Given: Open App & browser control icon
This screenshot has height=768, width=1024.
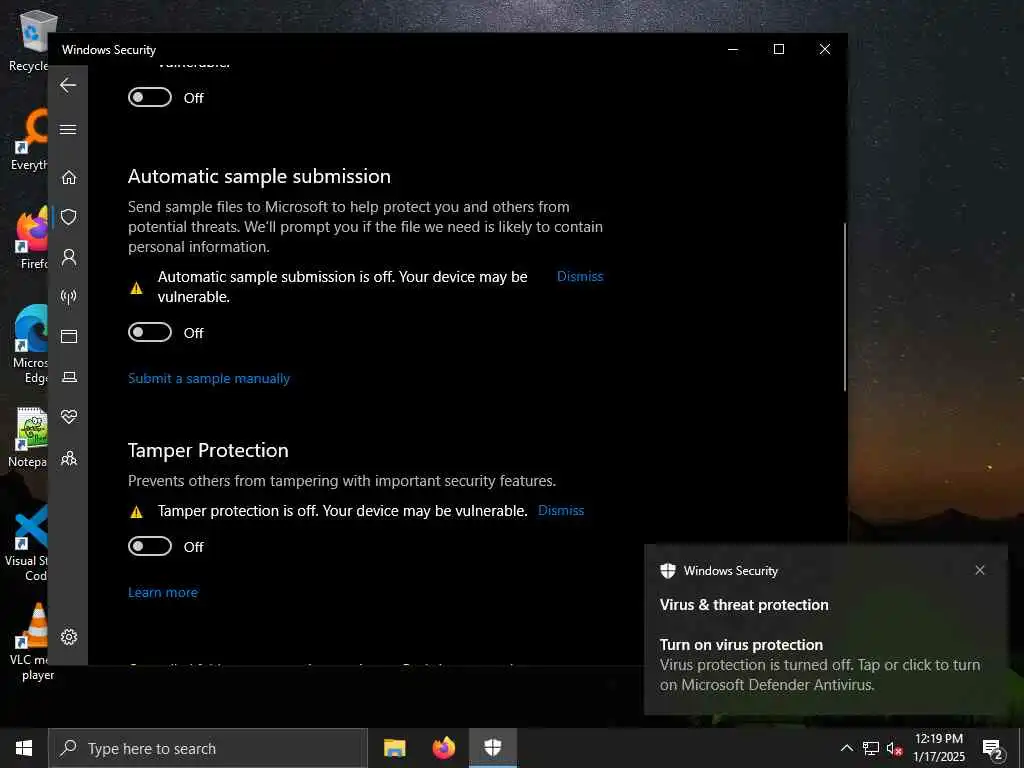Looking at the screenshot, I should point(69,336).
